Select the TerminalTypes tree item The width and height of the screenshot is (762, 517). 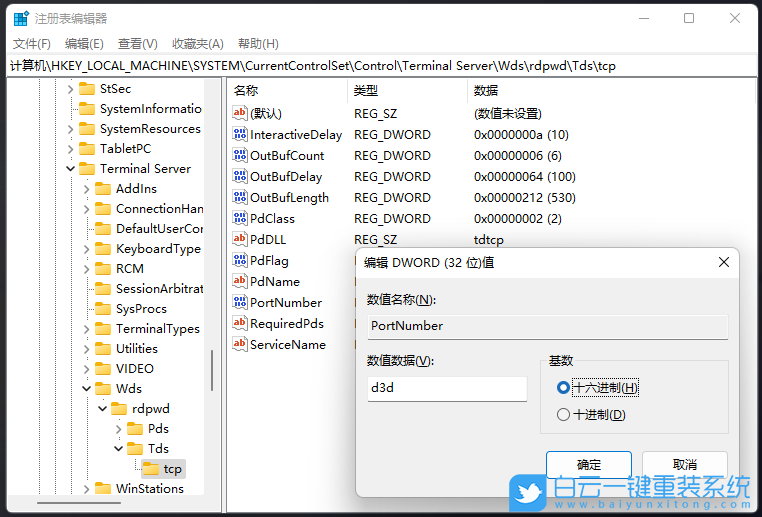pyautogui.click(x=158, y=328)
